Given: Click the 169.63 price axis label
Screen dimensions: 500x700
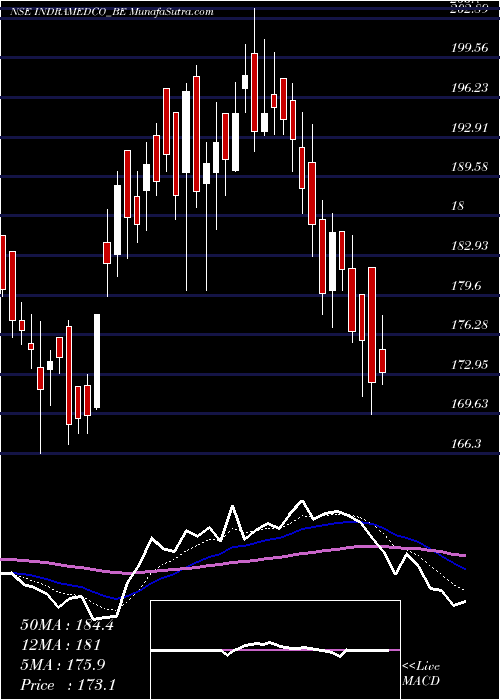Looking at the screenshot, I should tap(469, 404).
